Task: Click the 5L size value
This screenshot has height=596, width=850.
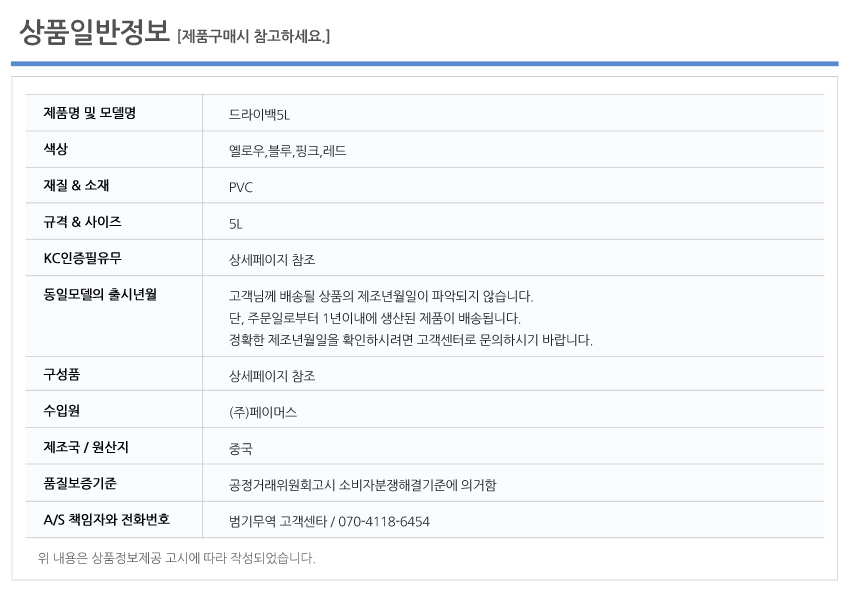Action: [x=235, y=224]
